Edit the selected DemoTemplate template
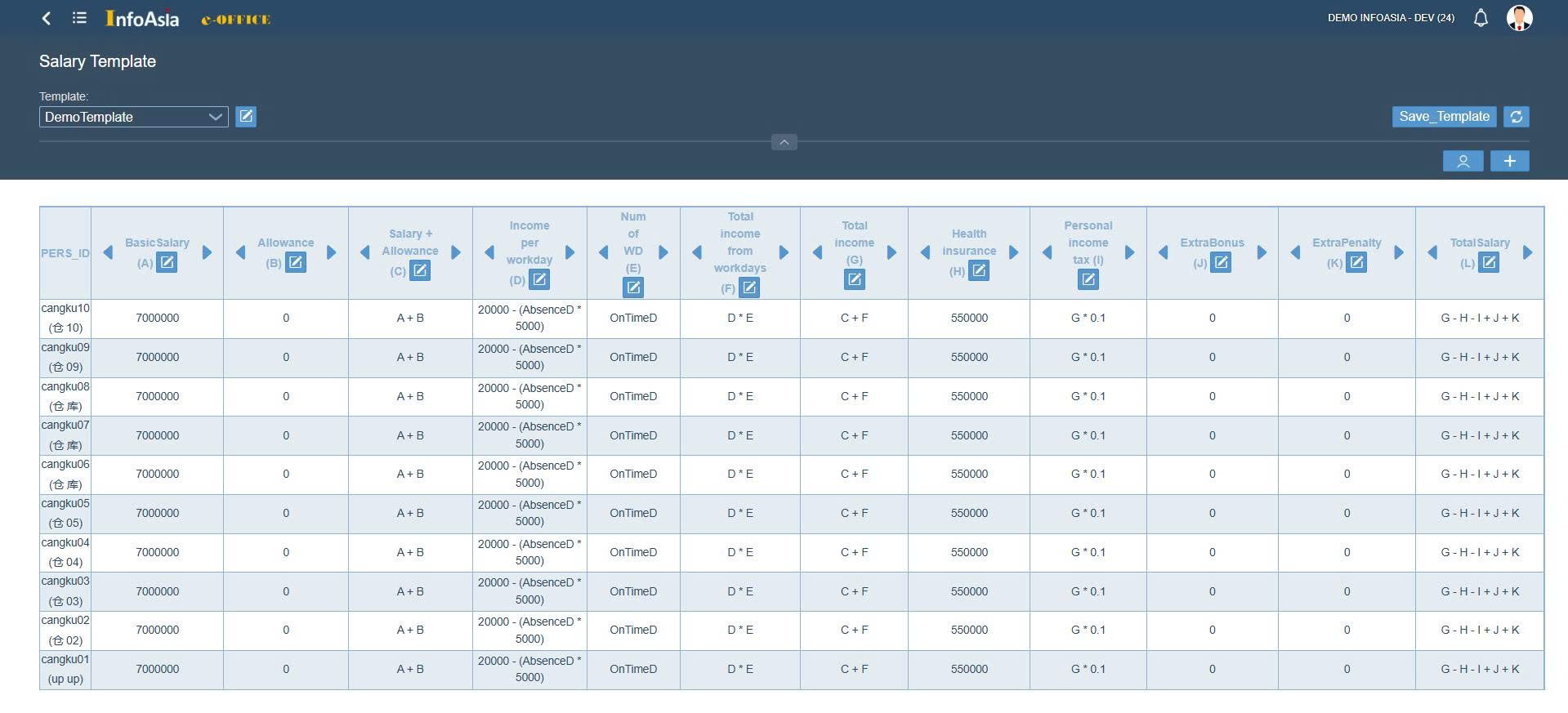 (246, 117)
